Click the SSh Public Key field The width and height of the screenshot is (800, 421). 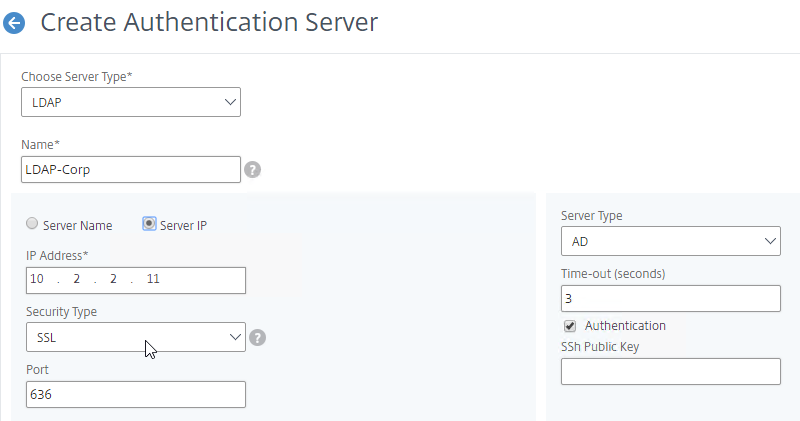670,372
